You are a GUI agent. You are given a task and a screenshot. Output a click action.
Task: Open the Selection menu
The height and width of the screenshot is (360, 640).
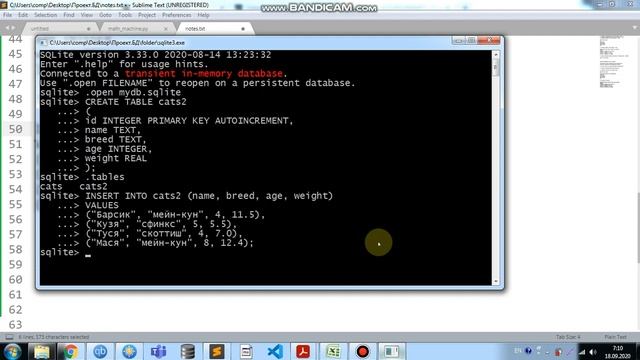45,15
